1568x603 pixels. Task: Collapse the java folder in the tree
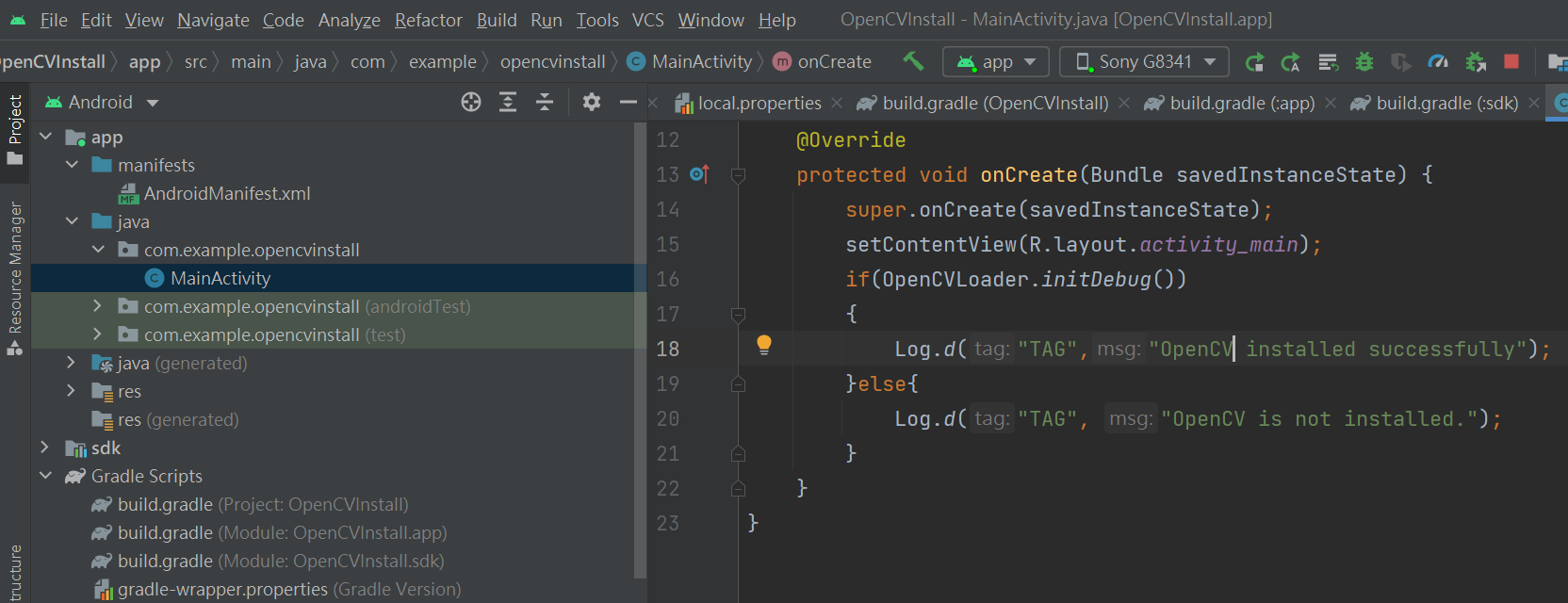(72, 221)
